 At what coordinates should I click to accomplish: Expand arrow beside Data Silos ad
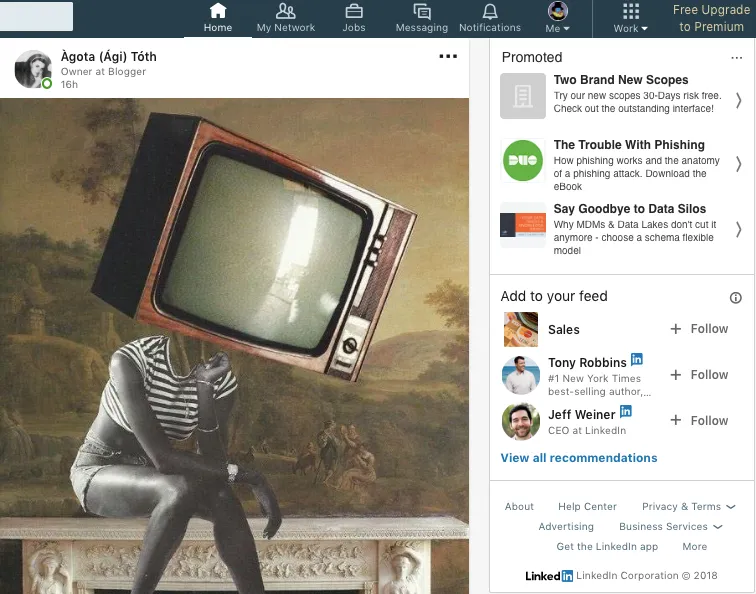[x=739, y=229]
